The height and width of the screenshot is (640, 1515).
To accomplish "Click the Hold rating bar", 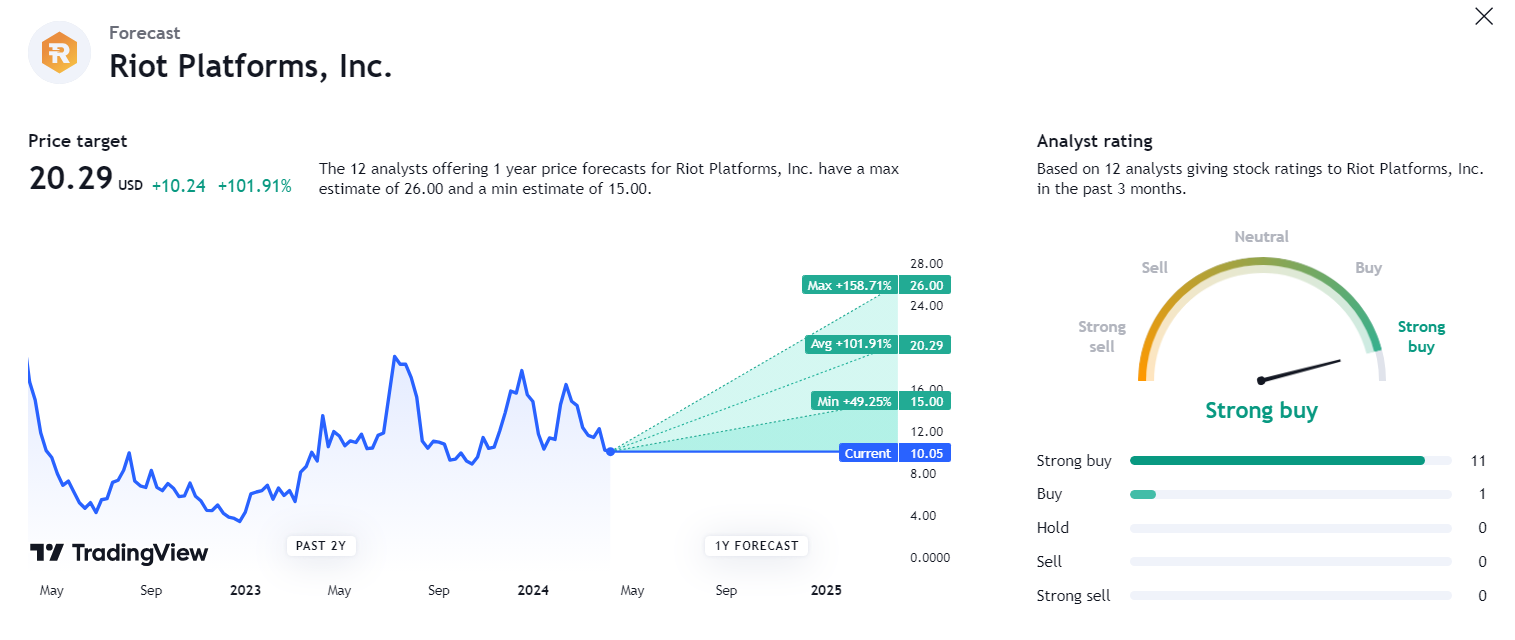I will (1290, 528).
